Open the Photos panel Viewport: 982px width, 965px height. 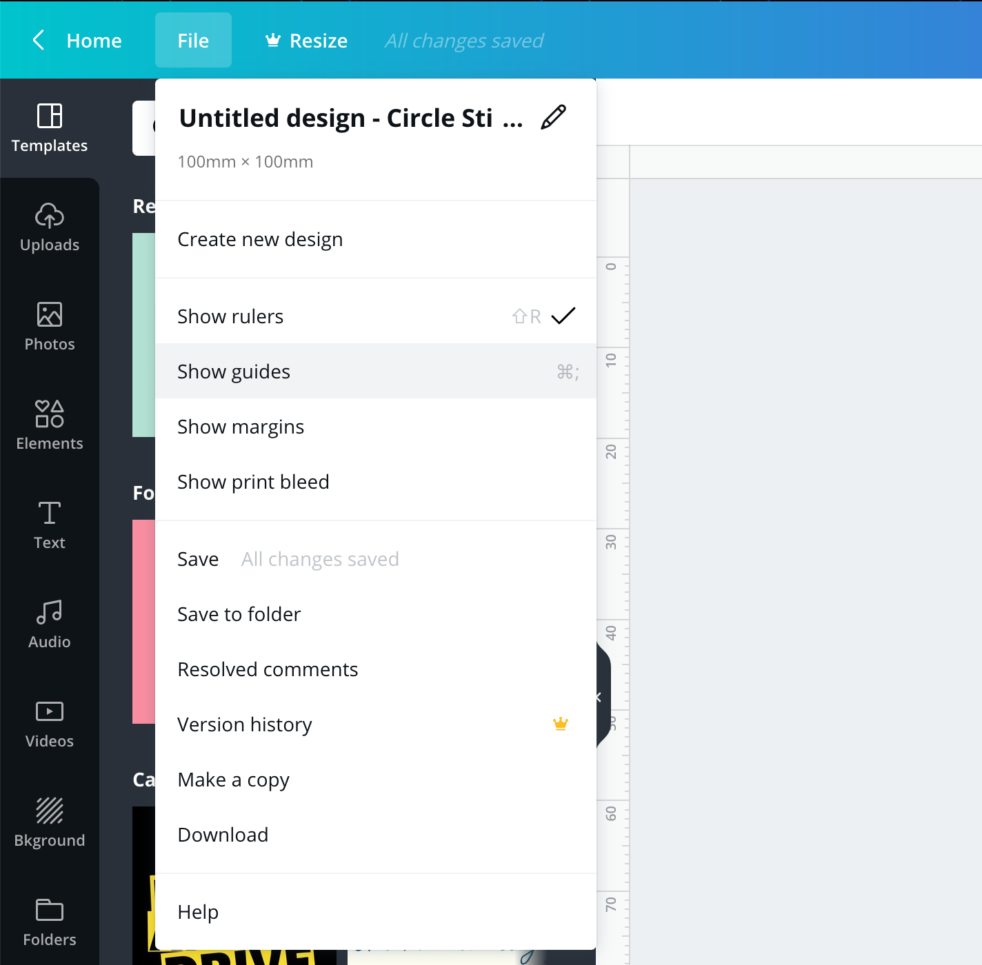click(x=49, y=326)
